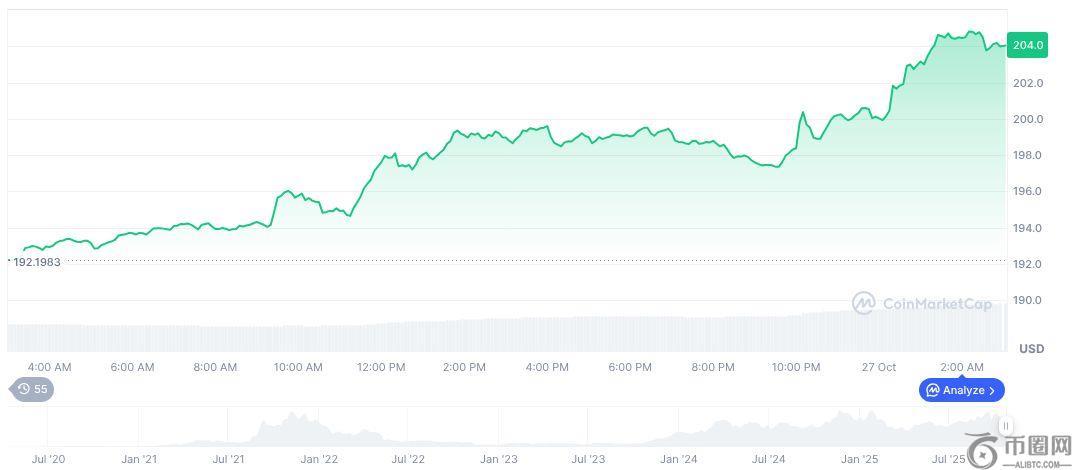
Task: Select Jan '25 on the overview timeline
Action: [x=859, y=459]
